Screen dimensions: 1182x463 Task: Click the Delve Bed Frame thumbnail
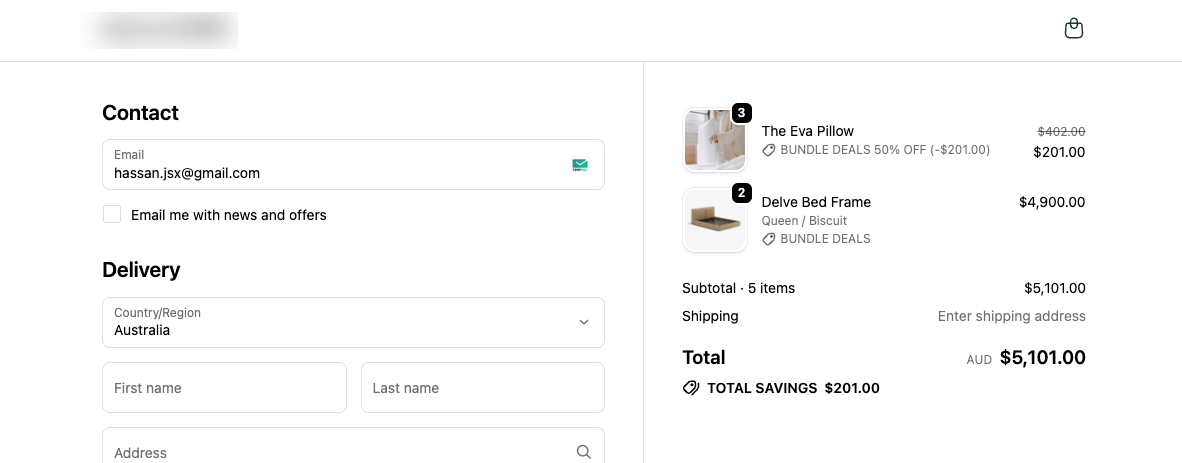714,220
